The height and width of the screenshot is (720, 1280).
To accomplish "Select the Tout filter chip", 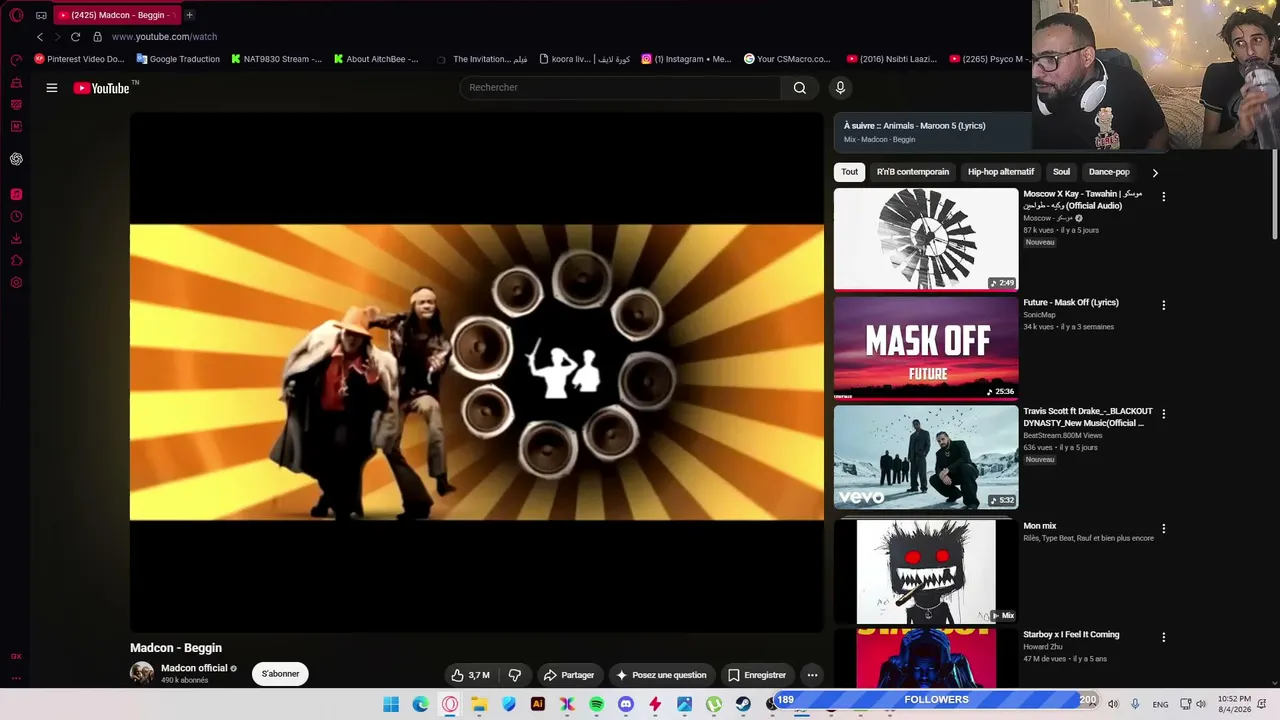I will point(849,172).
